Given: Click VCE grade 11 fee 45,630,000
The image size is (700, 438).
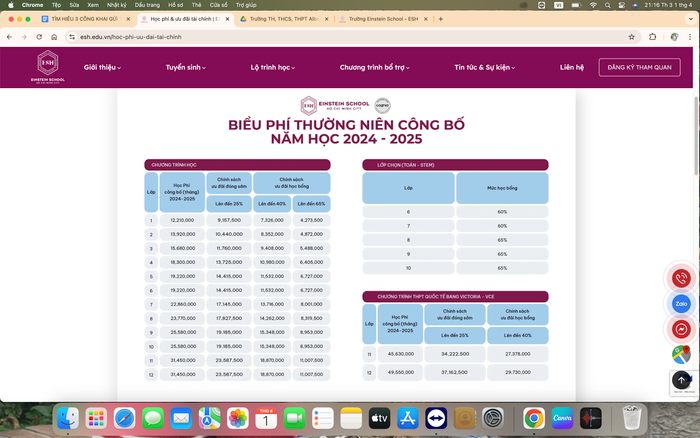Looking at the screenshot, I should pos(400,354).
